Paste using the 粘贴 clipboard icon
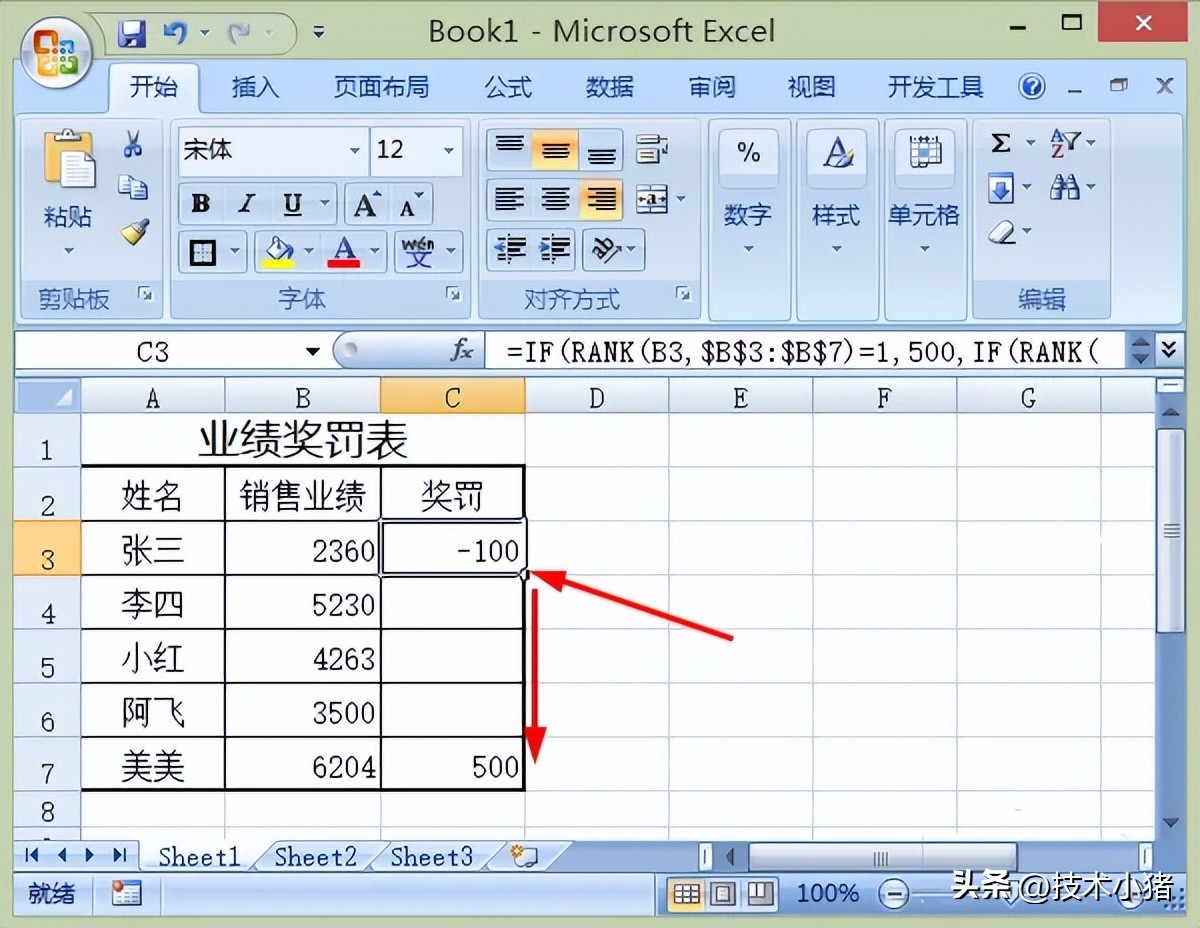 tap(68, 160)
